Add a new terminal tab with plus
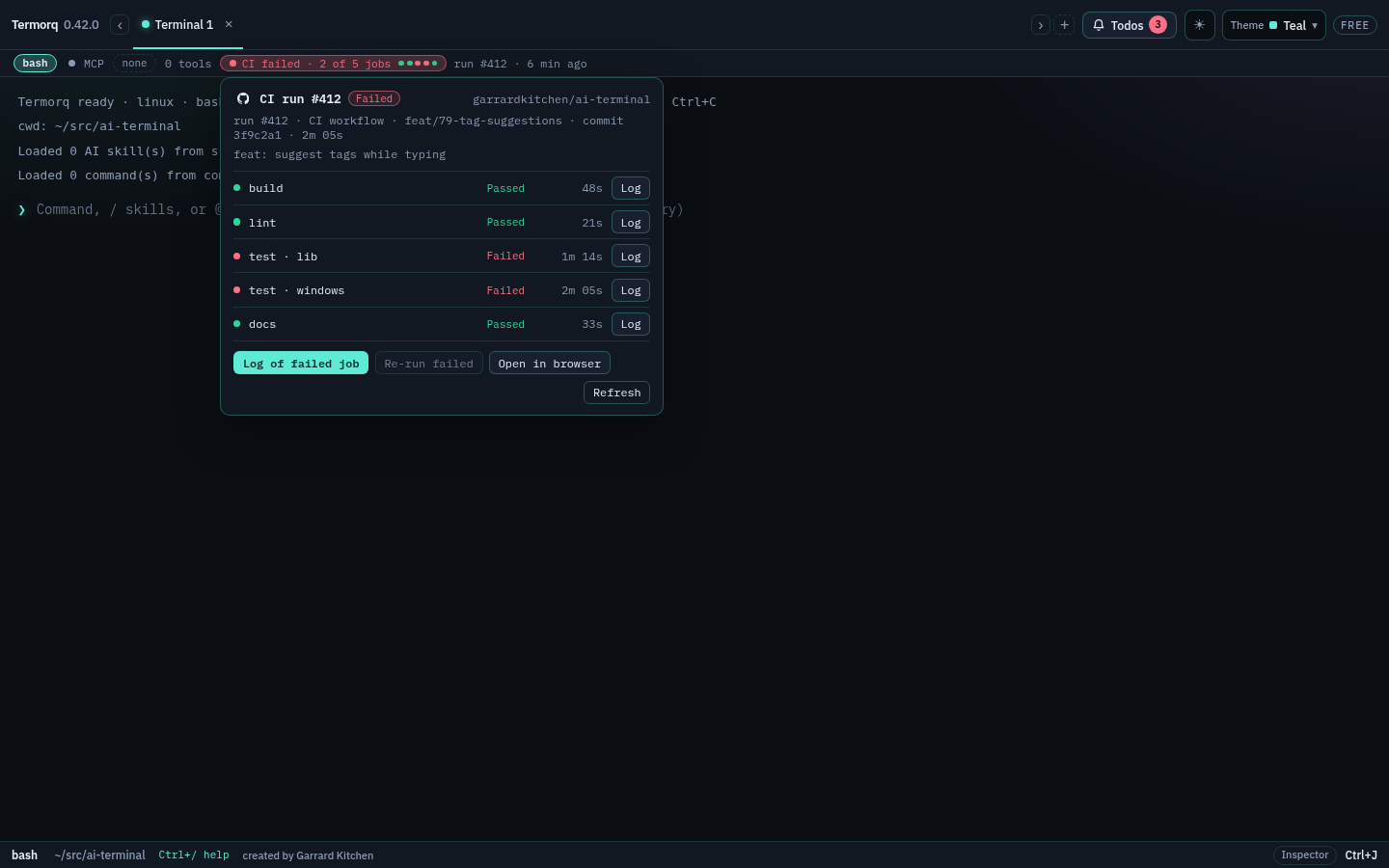 tap(1064, 25)
